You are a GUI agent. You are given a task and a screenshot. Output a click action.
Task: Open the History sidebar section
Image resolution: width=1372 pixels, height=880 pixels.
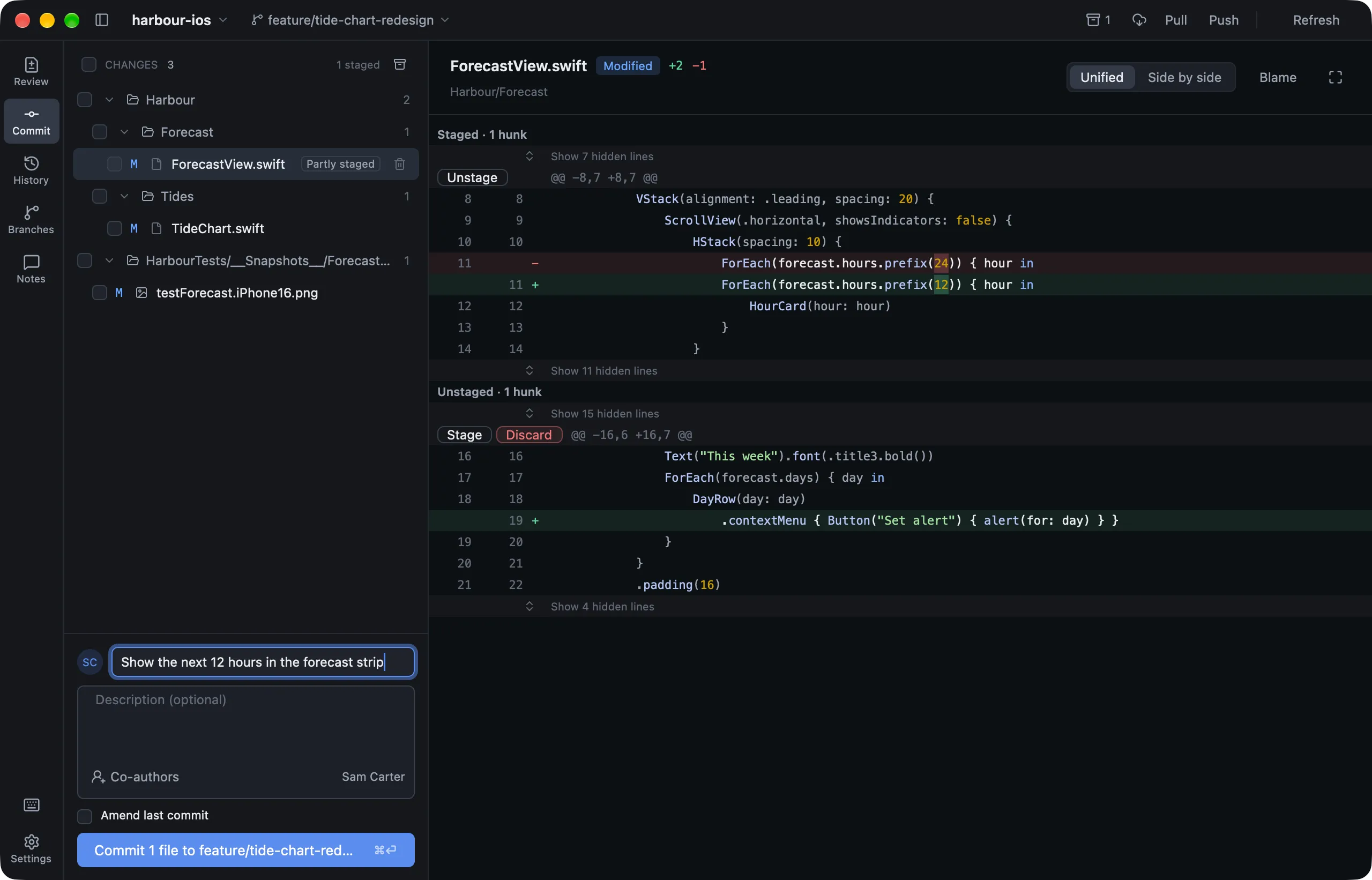click(31, 170)
